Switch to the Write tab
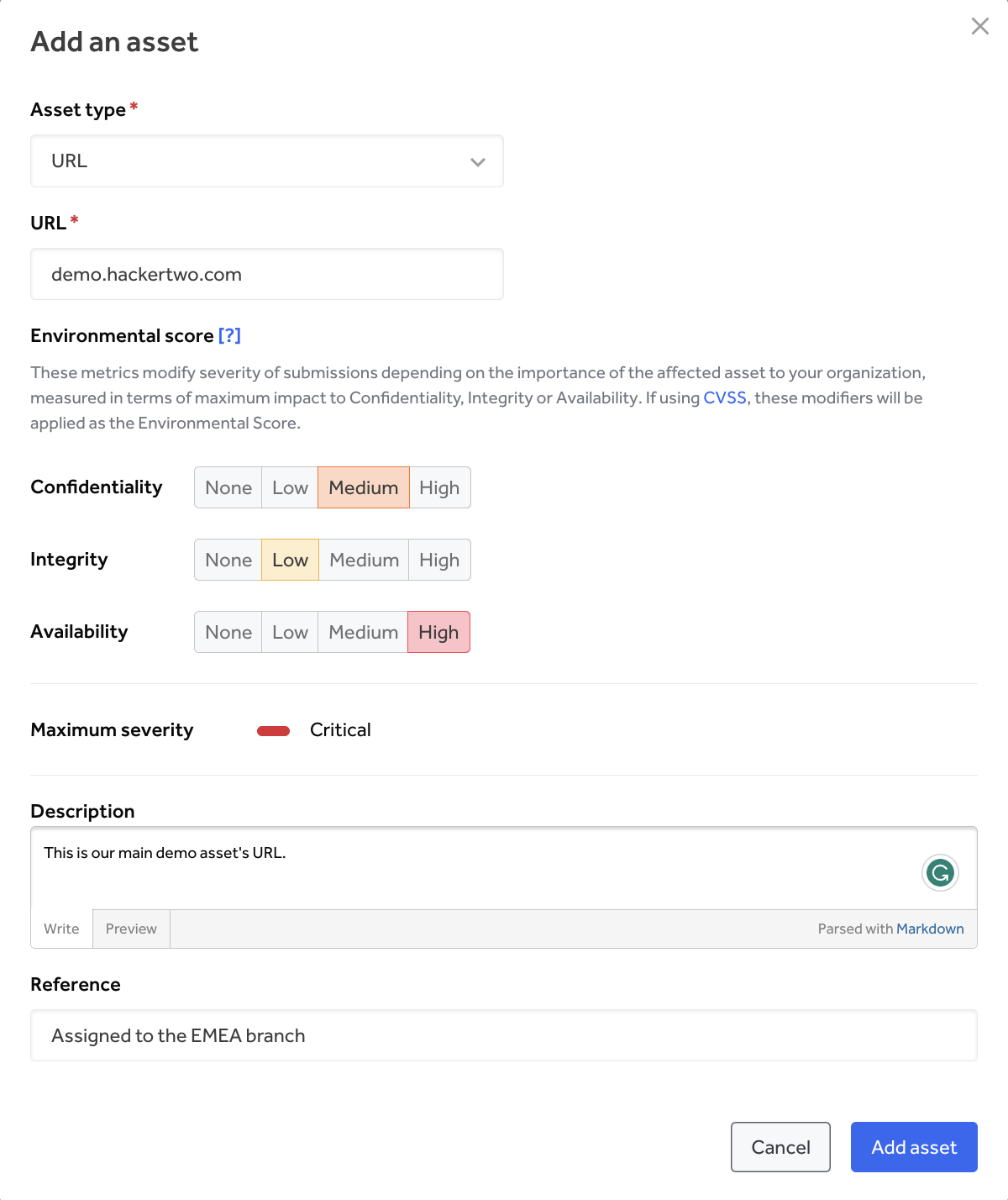1008x1200 pixels. 61,929
